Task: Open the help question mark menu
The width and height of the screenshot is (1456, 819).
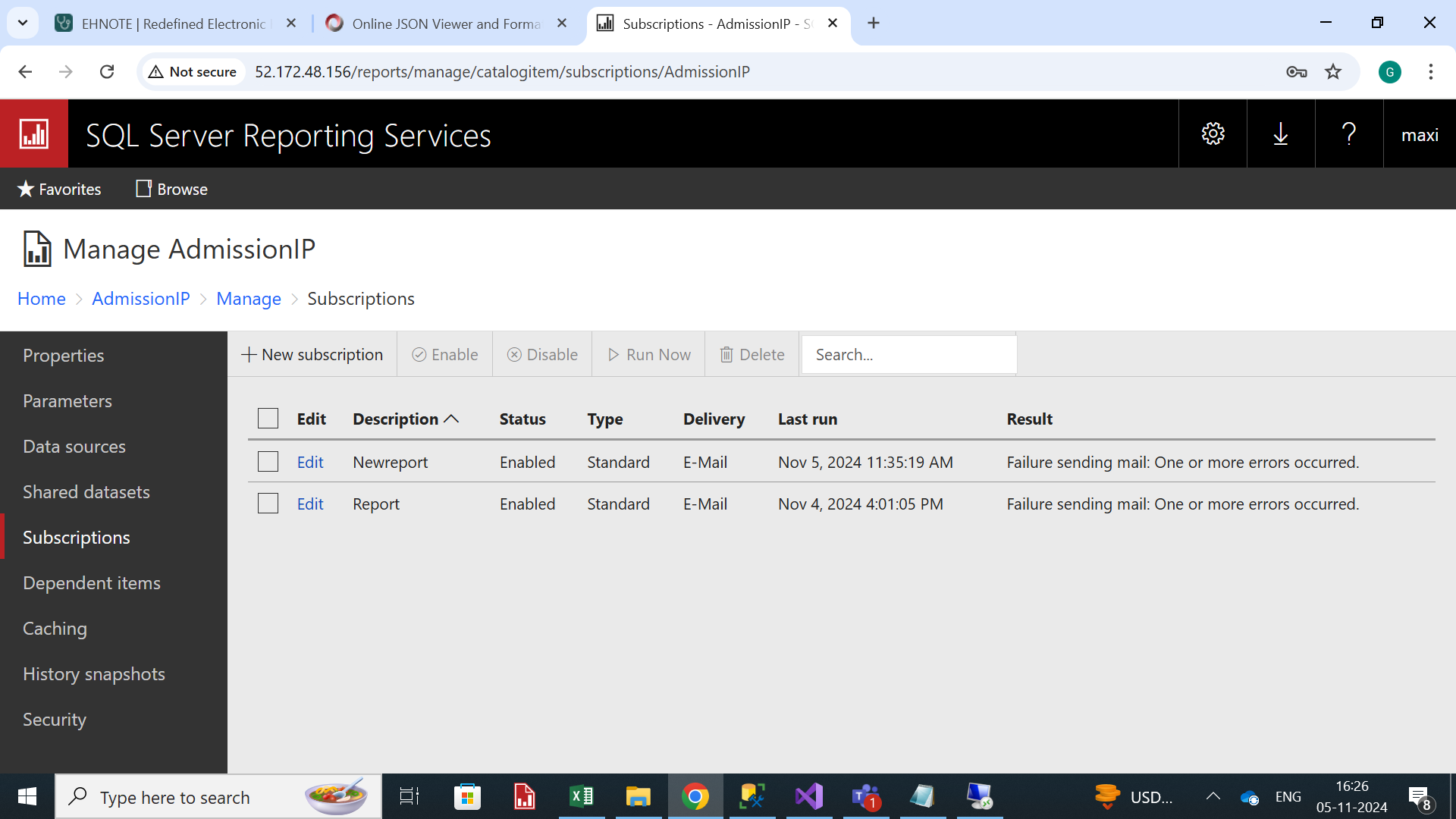Action: pyautogui.click(x=1349, y=134)
